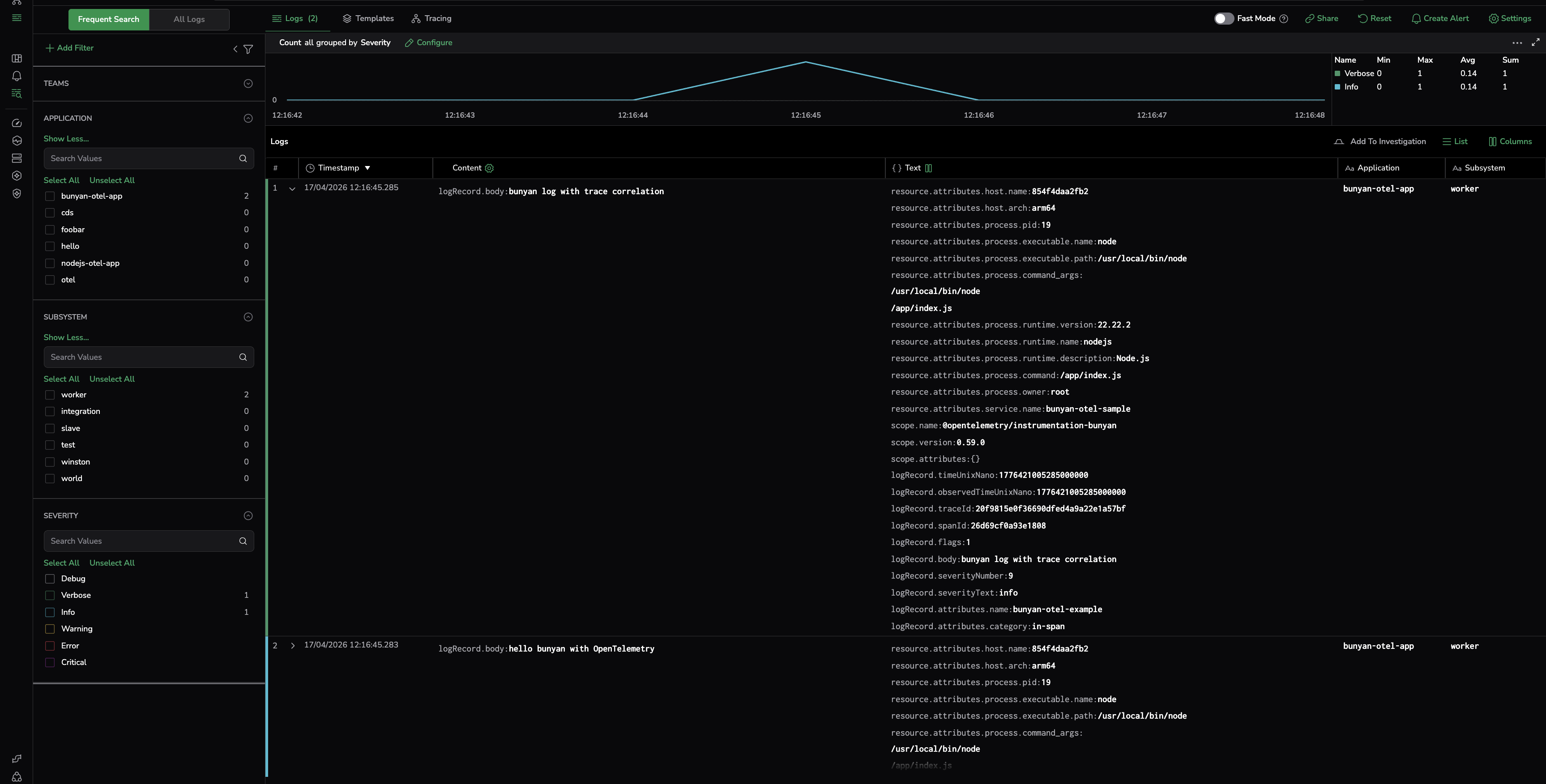Expand the TEAMS filter section
This screenshot has height=784, width=1546.
coord(248,83)
